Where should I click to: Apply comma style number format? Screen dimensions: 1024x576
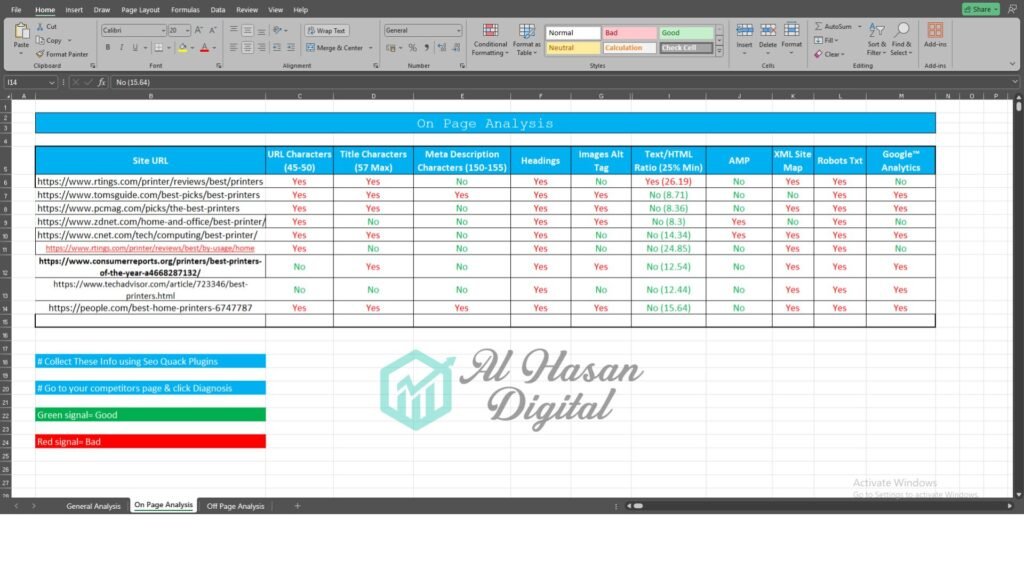(x=426, y=48)
